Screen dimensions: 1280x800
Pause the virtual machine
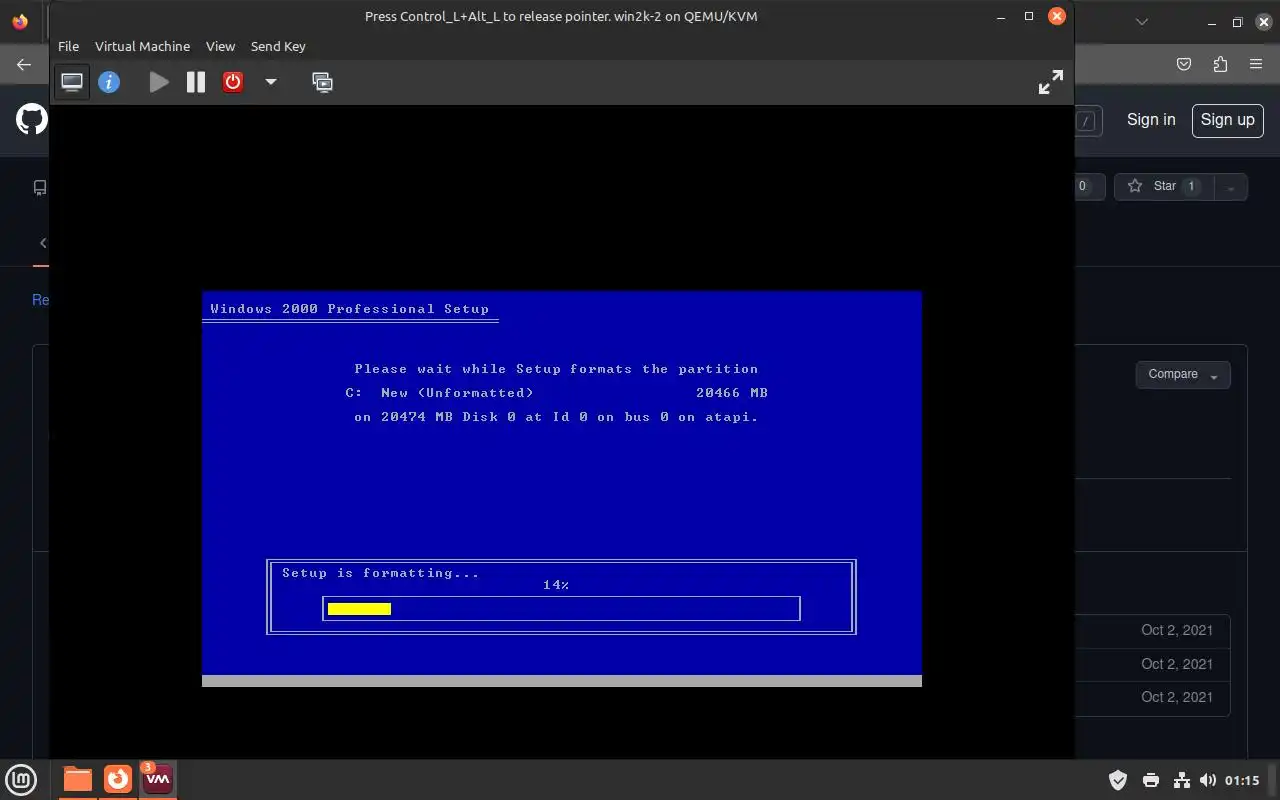click(196, 82)
